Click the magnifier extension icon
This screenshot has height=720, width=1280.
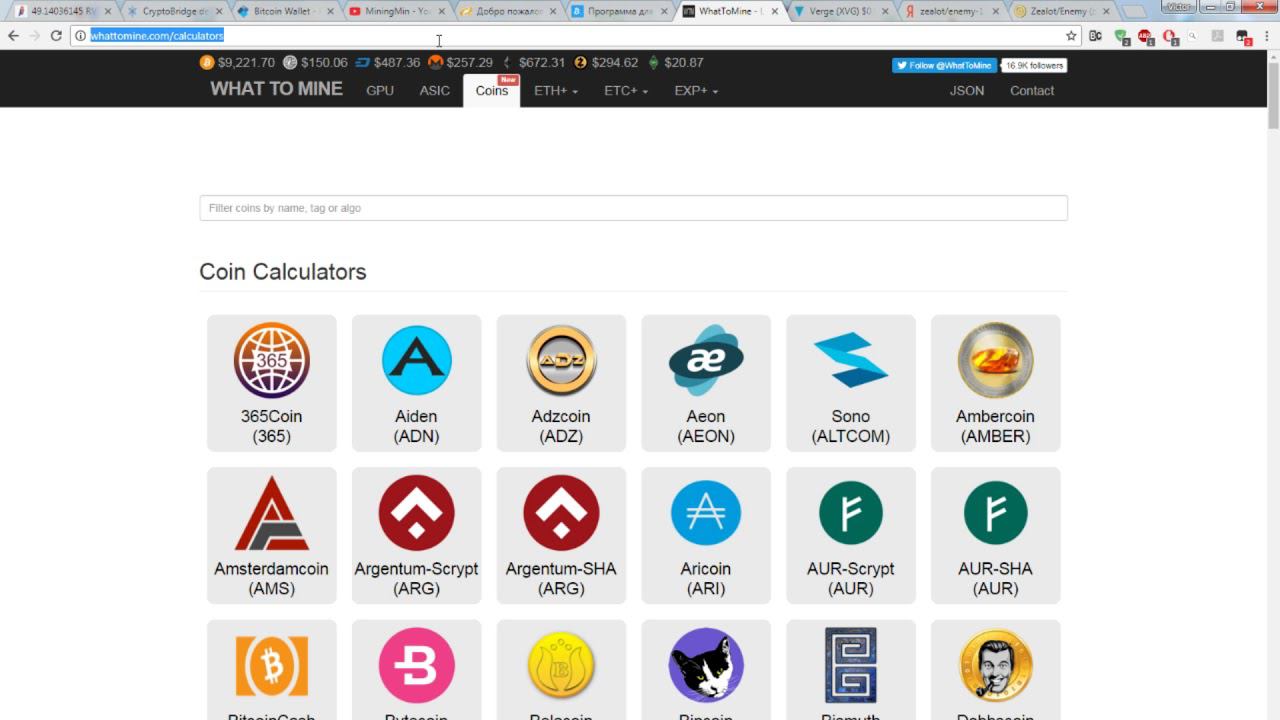coord(1193,36)
